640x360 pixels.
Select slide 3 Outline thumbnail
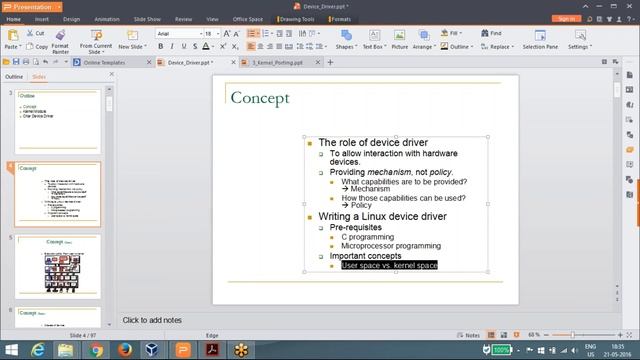point(58,122)
